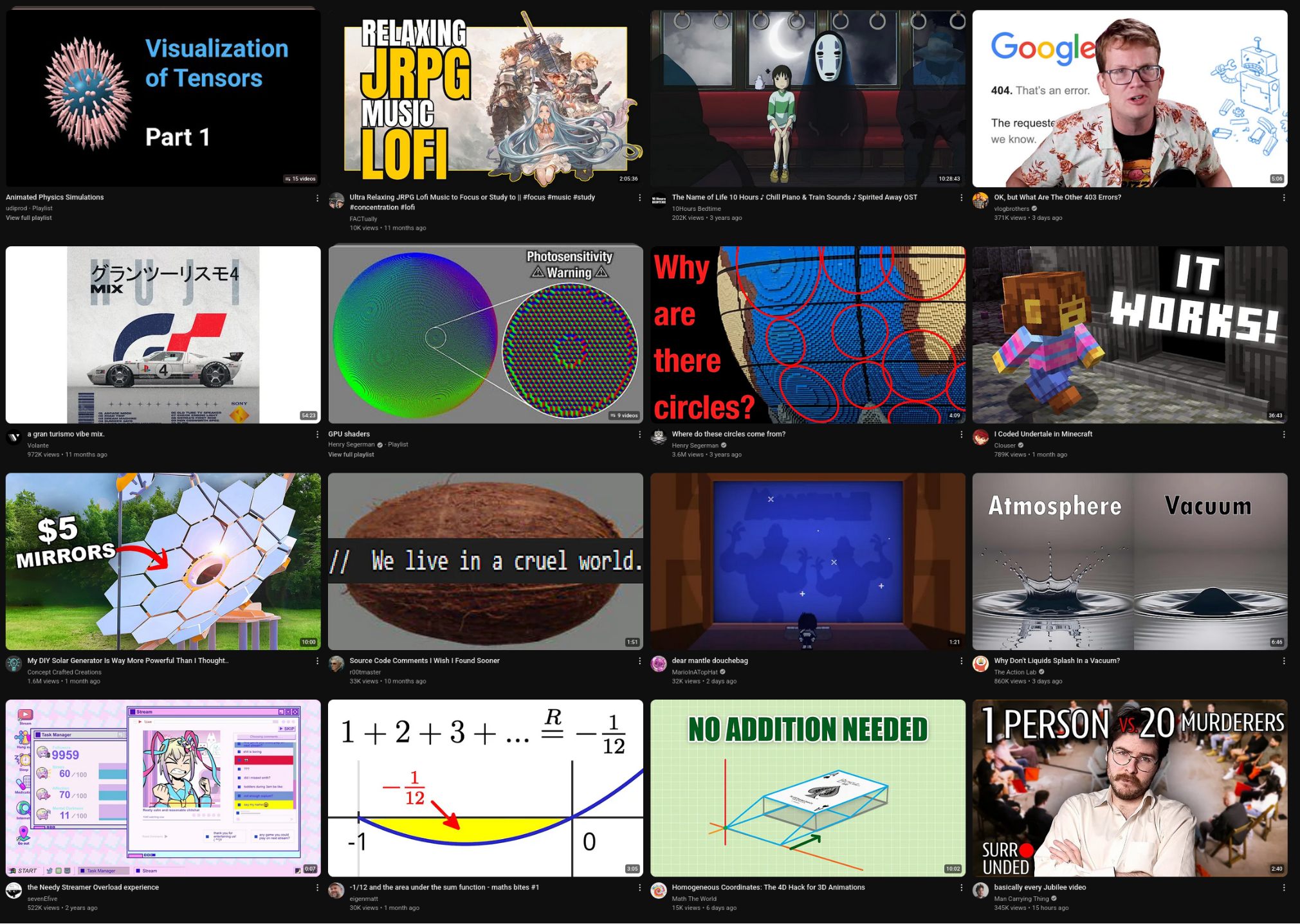Click title 'dear mantle douchebag'
1300x924 pixels.
point(710,660)
